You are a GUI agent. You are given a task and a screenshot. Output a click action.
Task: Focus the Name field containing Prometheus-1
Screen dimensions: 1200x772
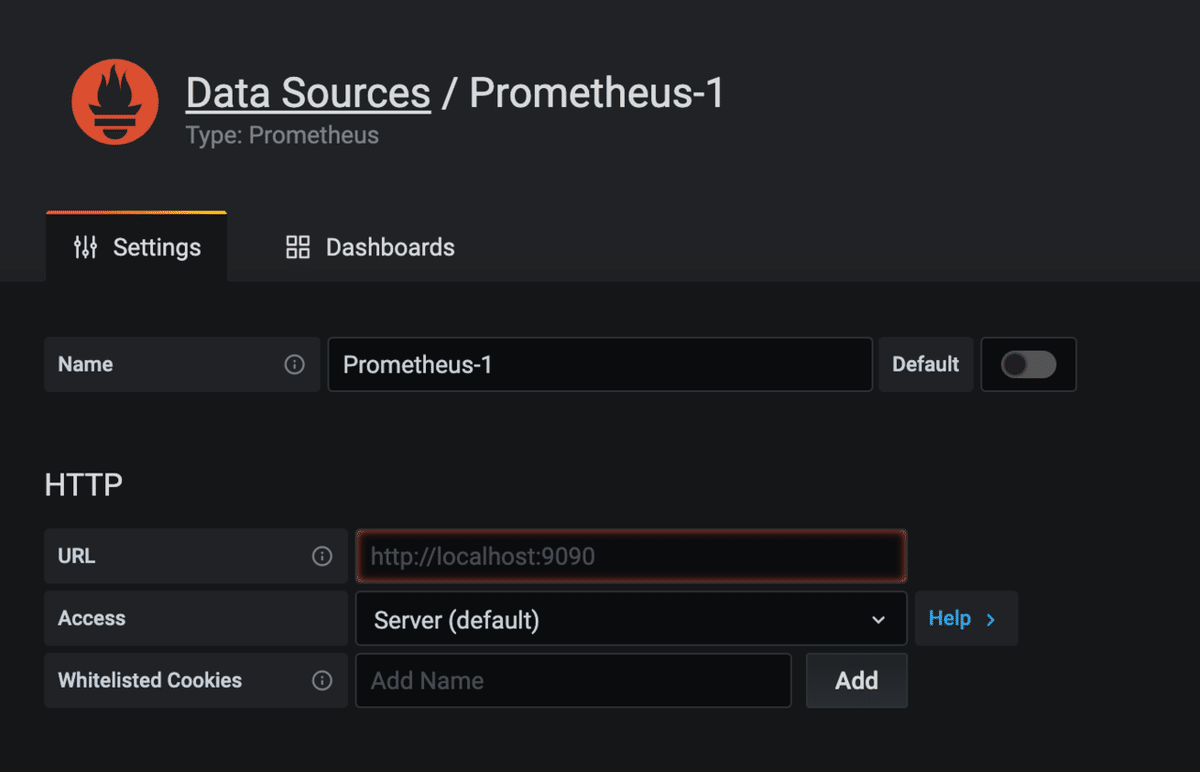click(600, 364)
